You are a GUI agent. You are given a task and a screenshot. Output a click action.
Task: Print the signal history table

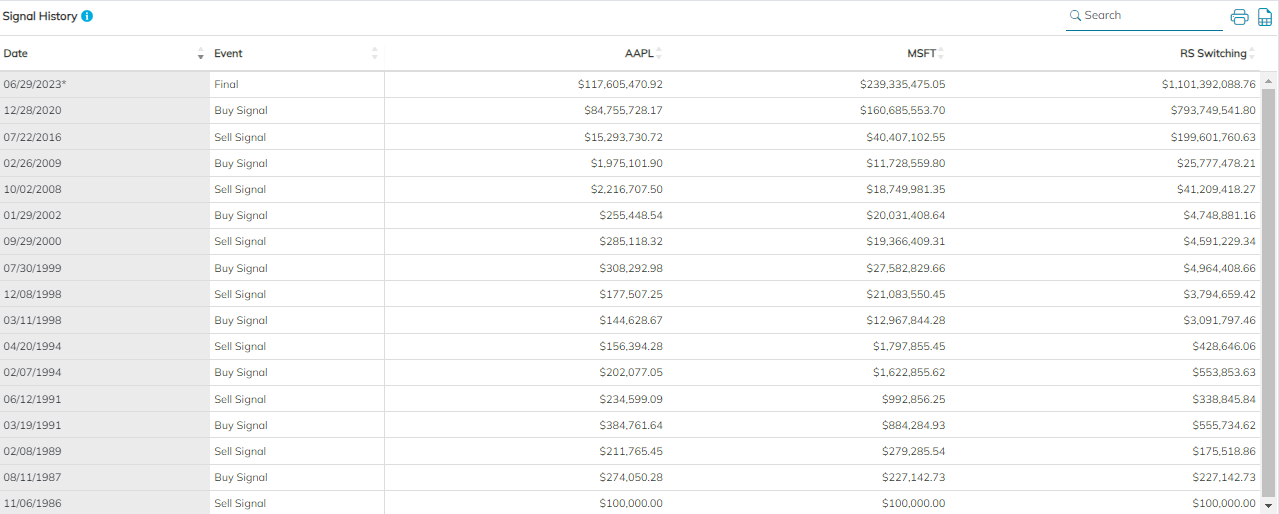(1239, 17)
